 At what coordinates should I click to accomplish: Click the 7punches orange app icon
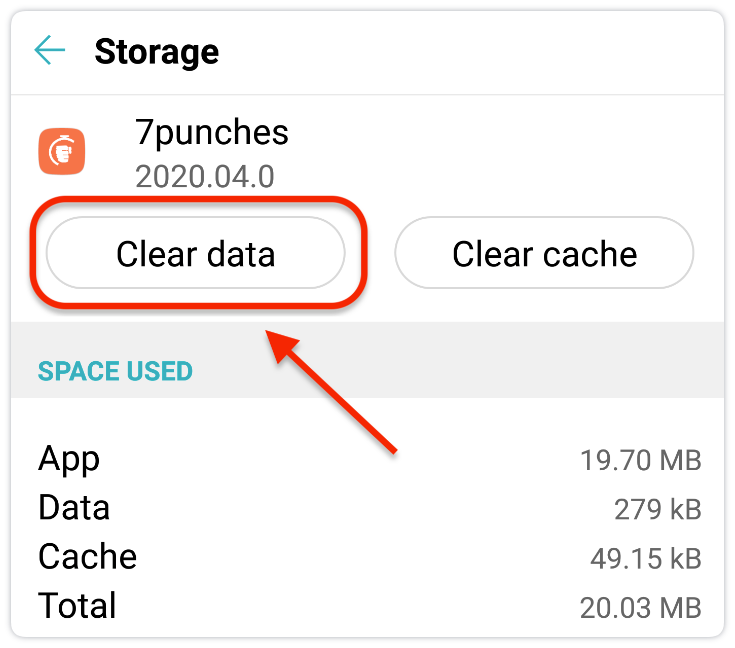click(62, 152)
